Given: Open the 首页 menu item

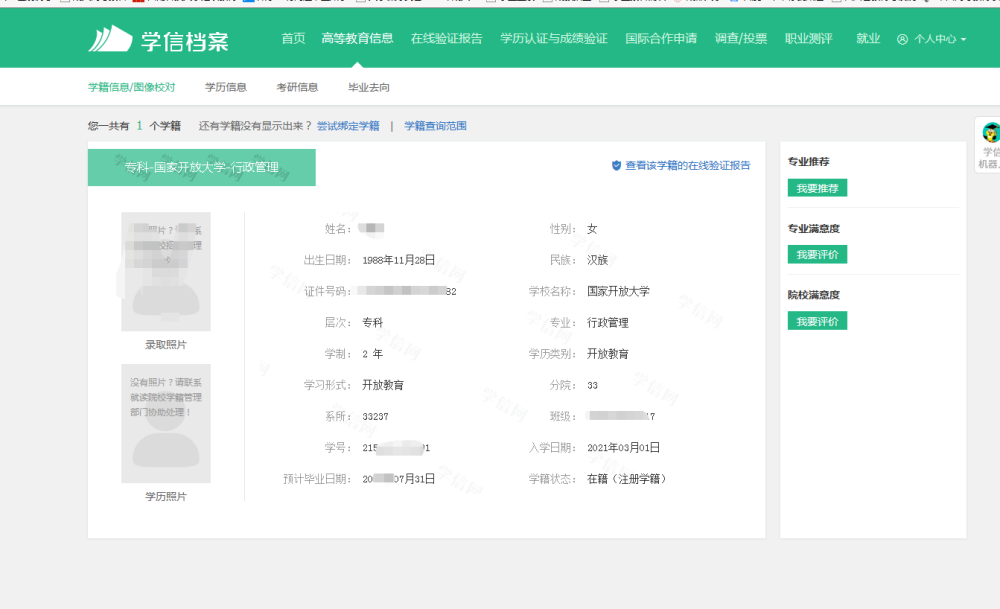Looking at the screenshot, I should pyautogui.click(x=293, y=39).
